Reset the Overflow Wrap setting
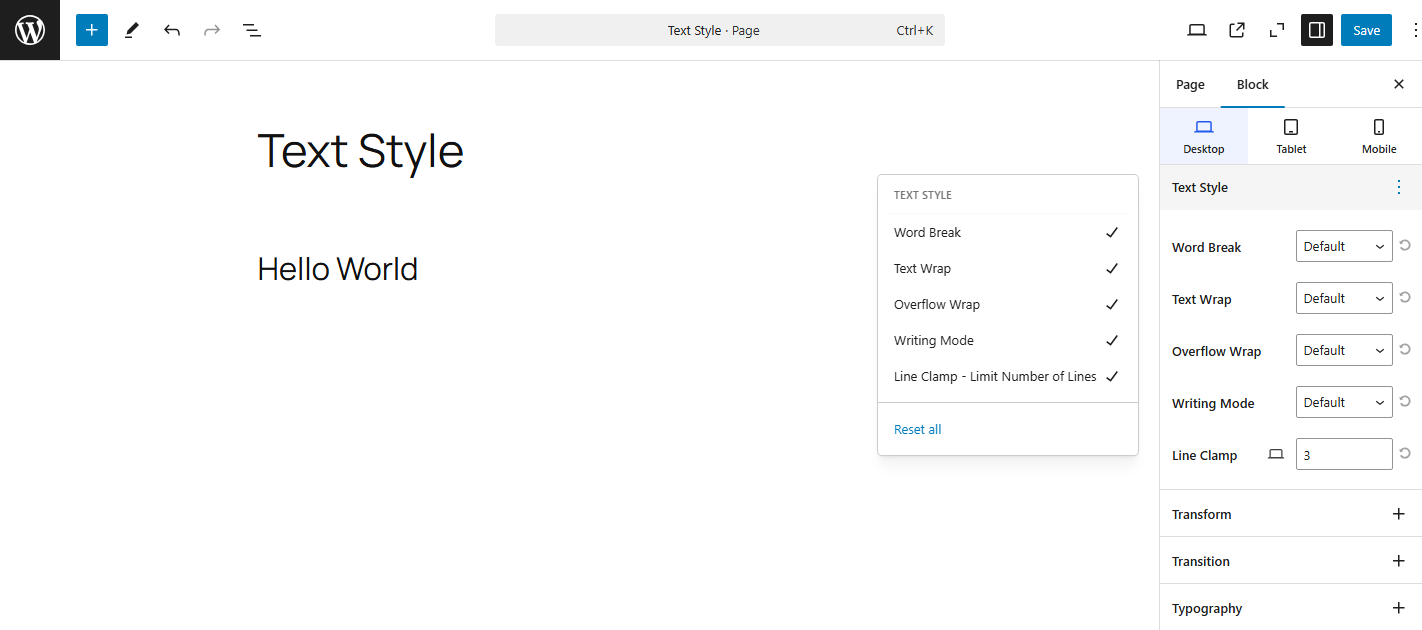 tap(1405, 349)
